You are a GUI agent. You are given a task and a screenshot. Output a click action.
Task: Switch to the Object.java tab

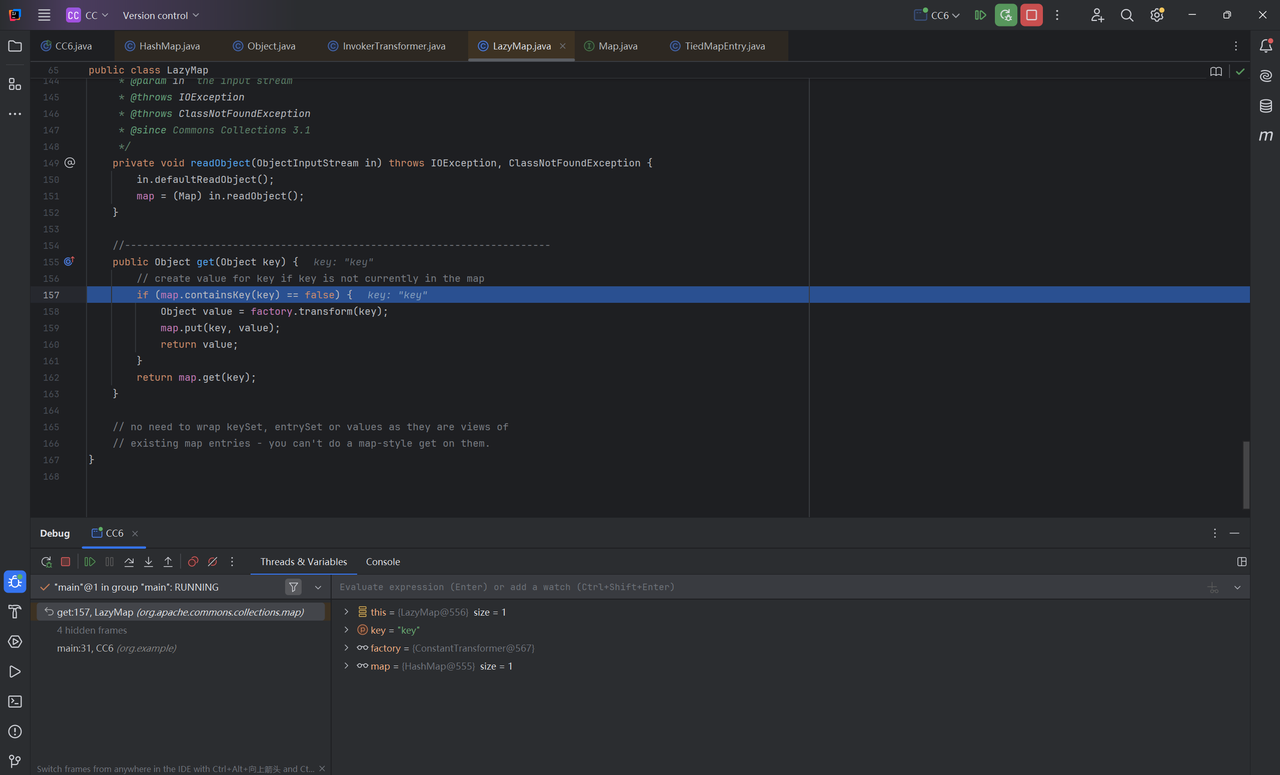264,46
